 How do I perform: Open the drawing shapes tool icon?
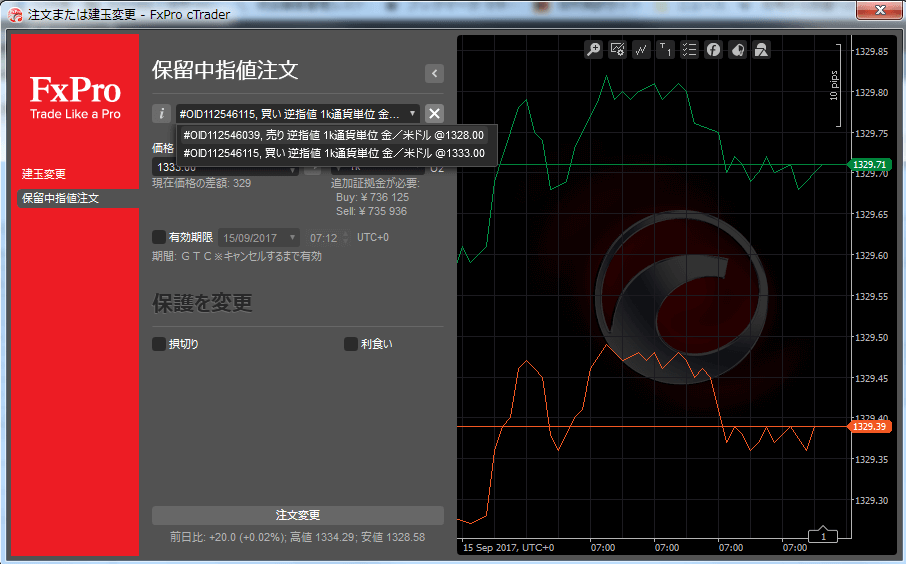pyautogui.click(x=762, y=50)
